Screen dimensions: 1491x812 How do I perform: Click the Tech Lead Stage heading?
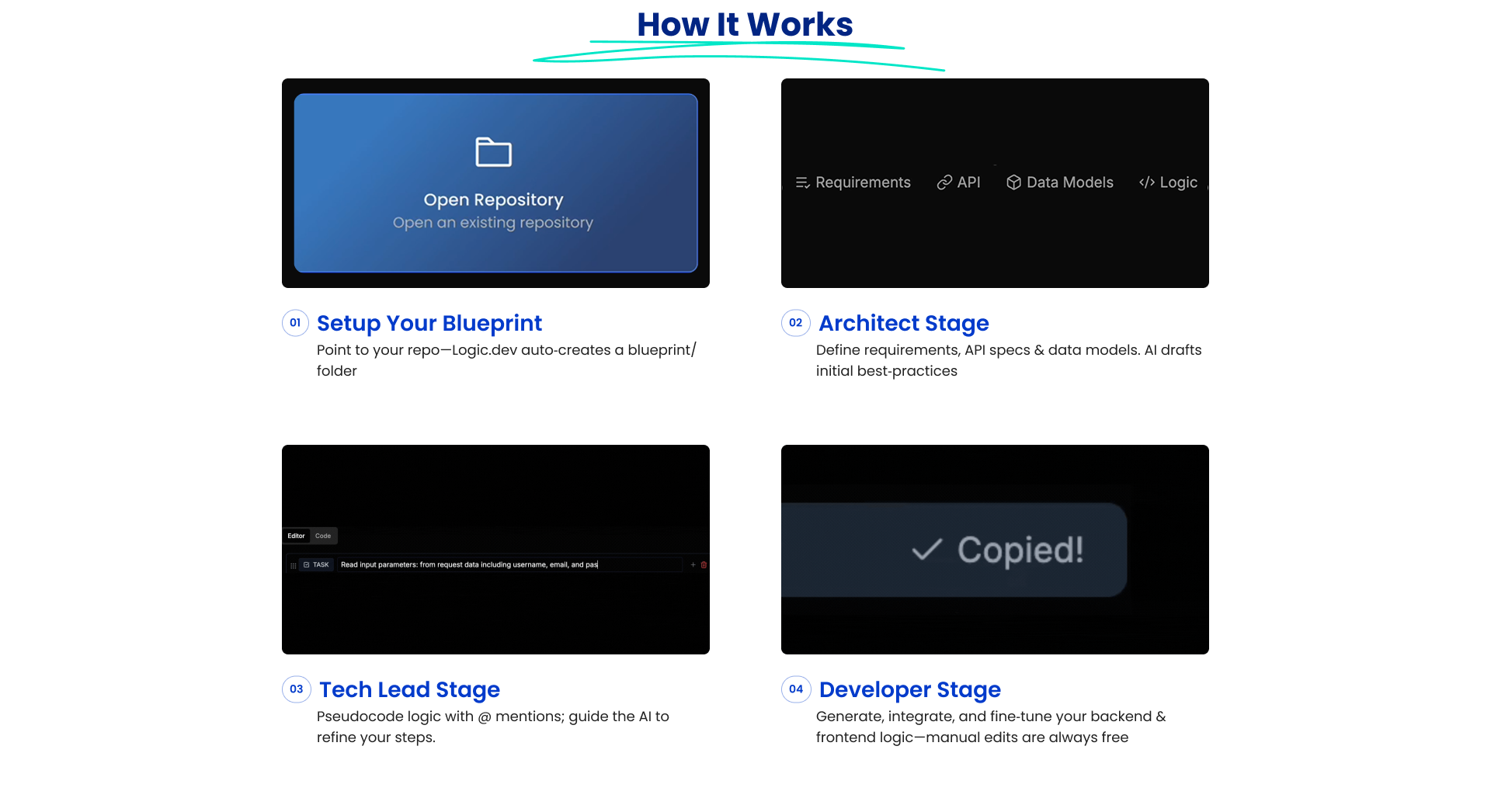(409, 689)
